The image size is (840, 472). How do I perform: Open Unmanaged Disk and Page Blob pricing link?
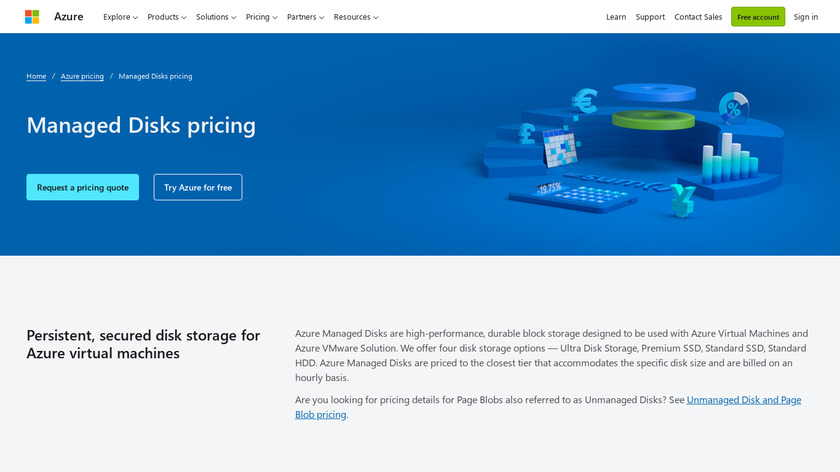pos(548,407)
